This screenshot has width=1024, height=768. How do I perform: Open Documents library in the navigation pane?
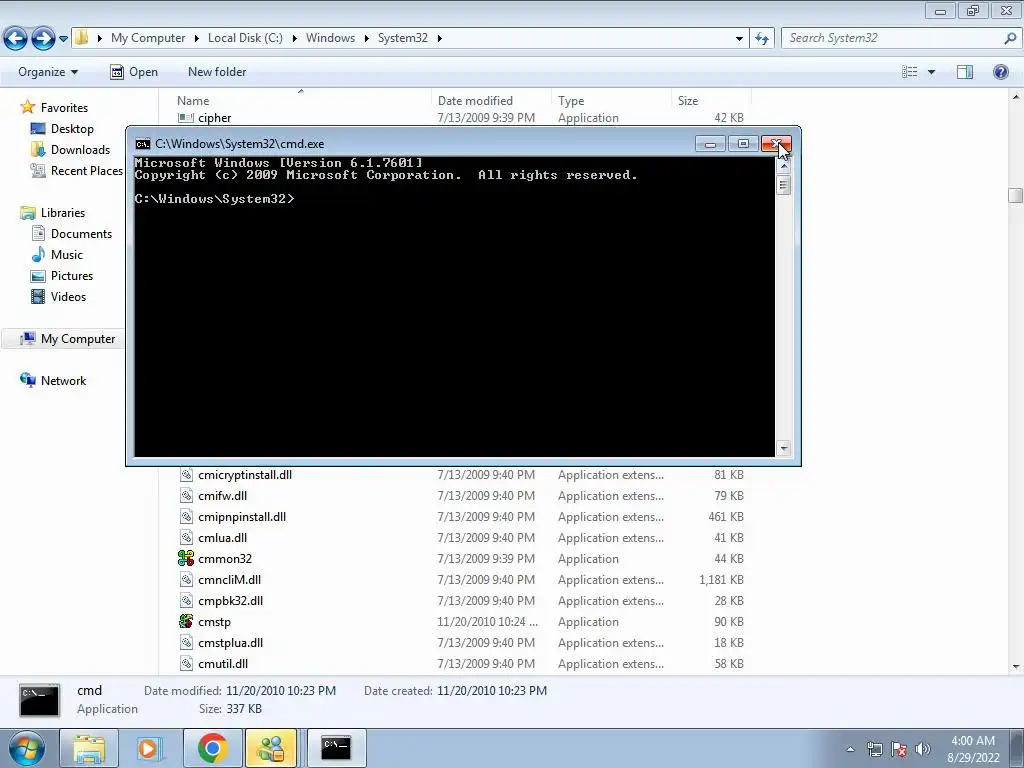(81, 234)
